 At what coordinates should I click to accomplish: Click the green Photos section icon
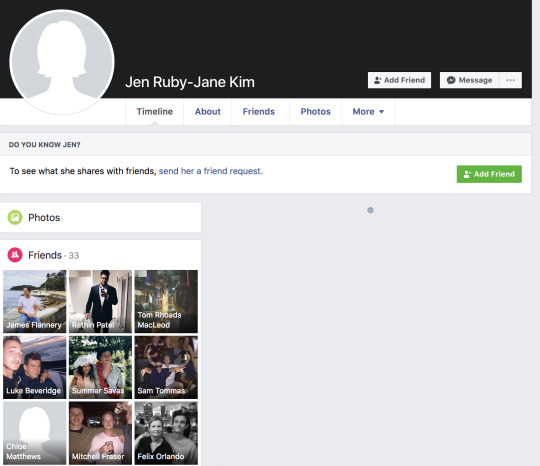click(x=15, y=217)
